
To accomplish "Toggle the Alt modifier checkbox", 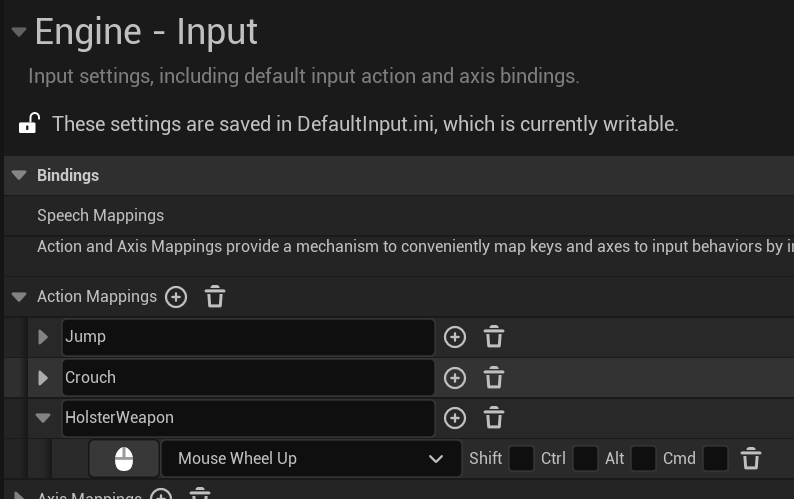I will (643, 459).
